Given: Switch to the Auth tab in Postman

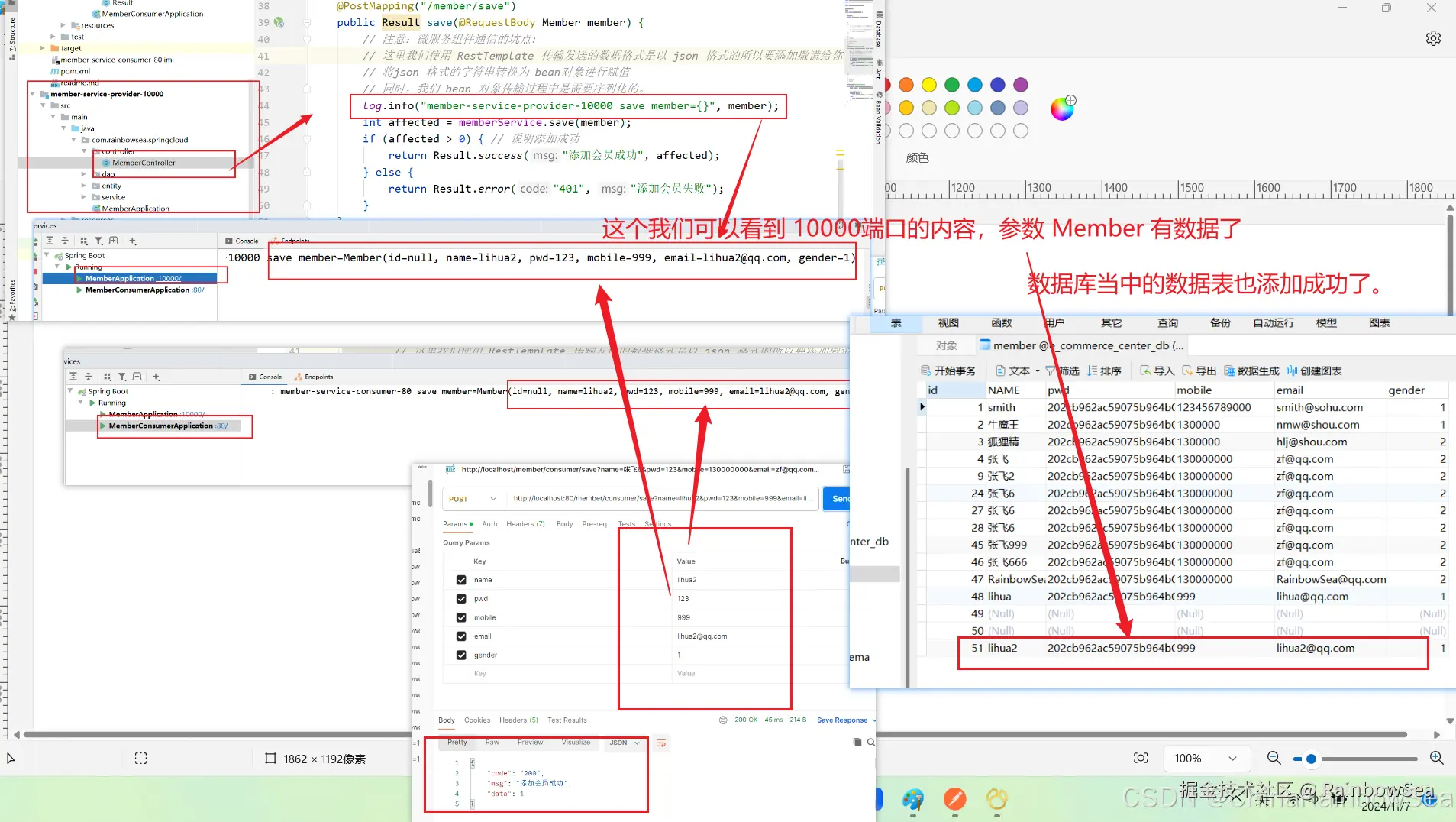Looking at the screenshot, I should click(489, 524).
